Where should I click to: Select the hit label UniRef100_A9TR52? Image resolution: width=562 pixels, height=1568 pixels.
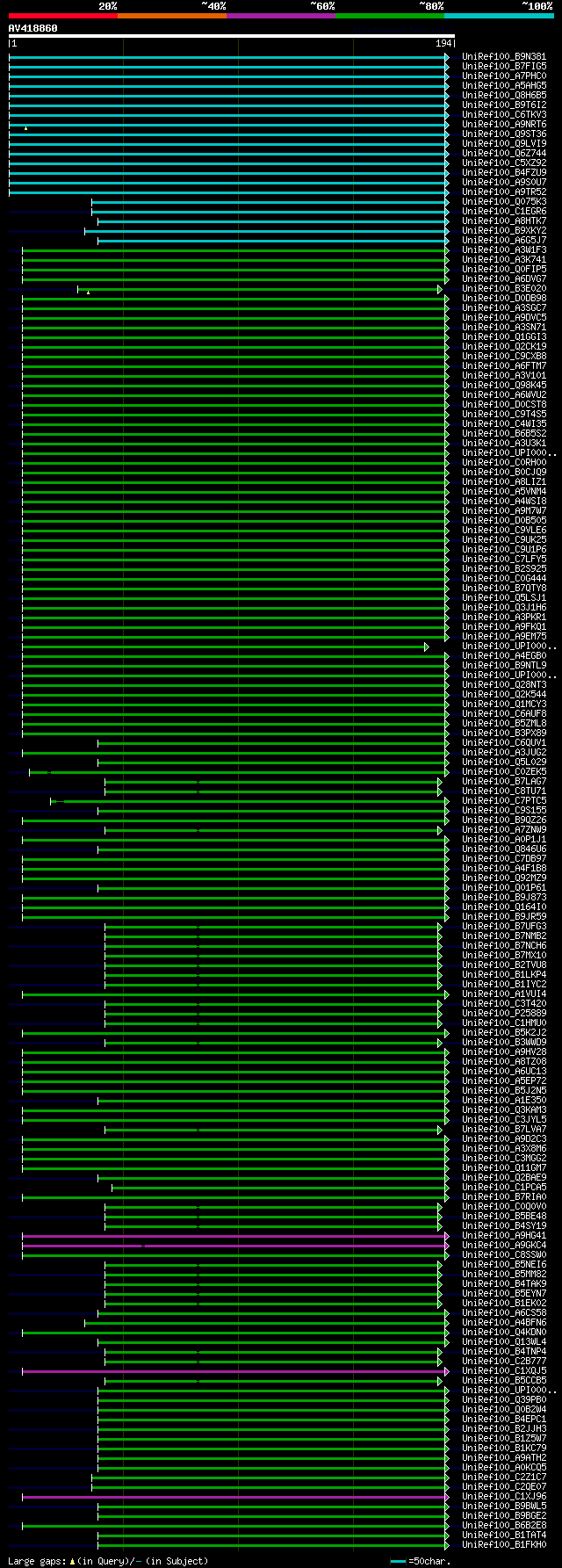[504, 191]
